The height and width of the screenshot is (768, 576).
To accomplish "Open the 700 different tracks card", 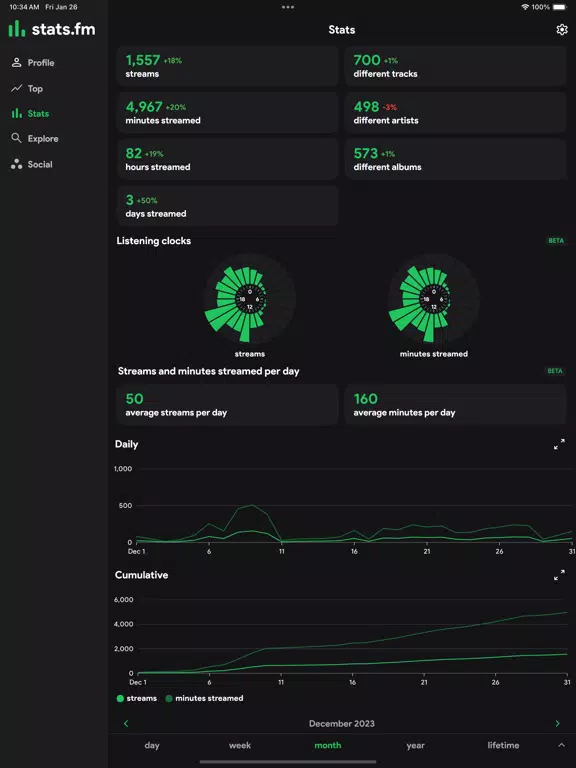I will click(456, 66).
